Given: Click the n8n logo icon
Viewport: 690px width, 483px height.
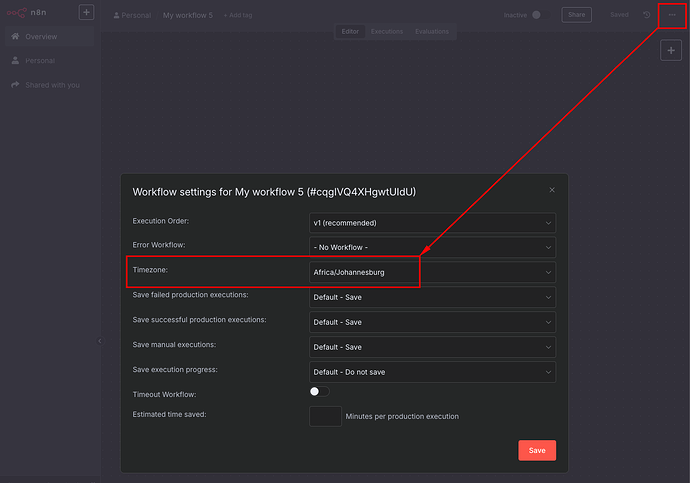Looking at the screenshot, I should 17,13.
